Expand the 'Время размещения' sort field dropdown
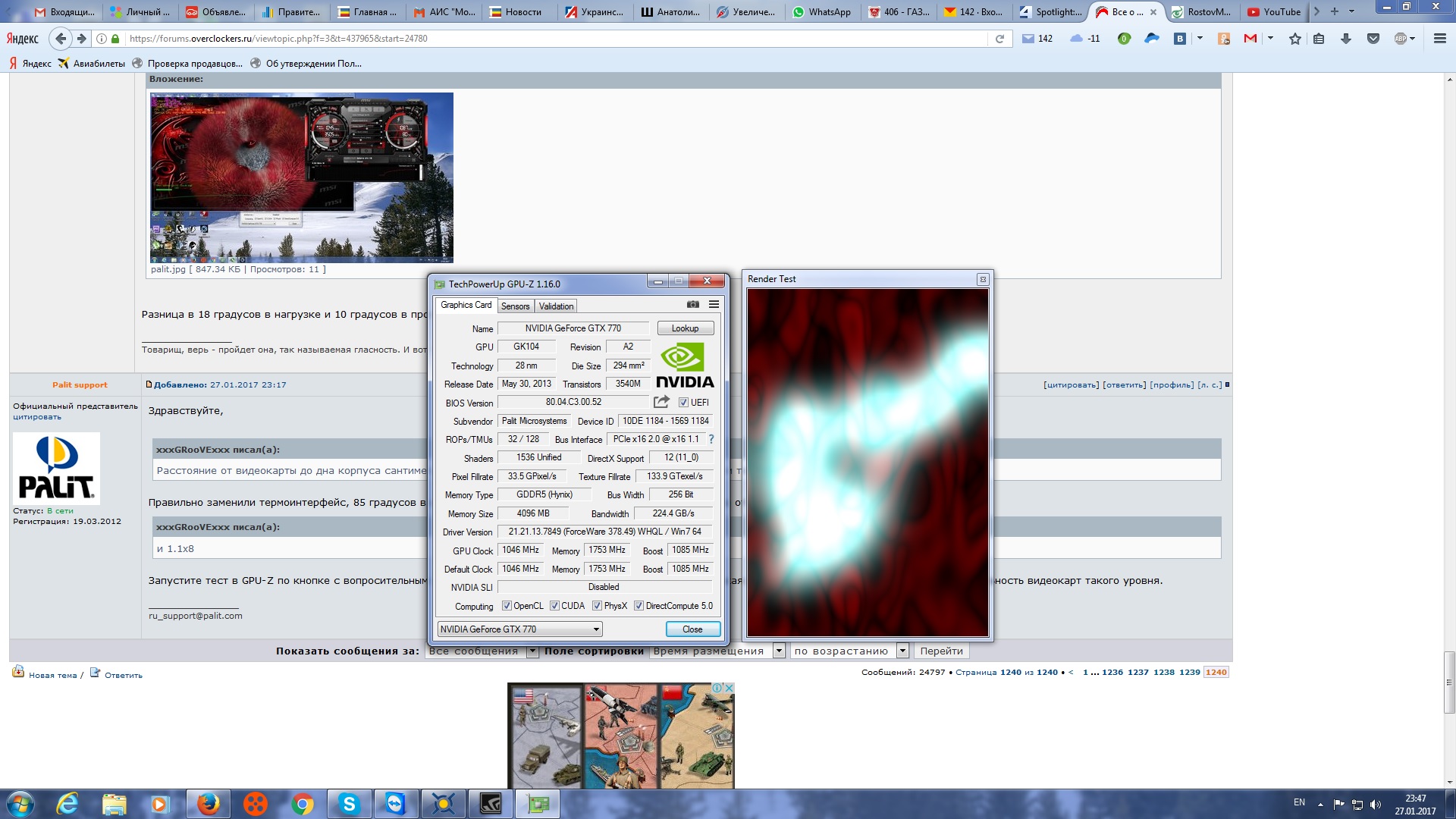 pos(779,651)
